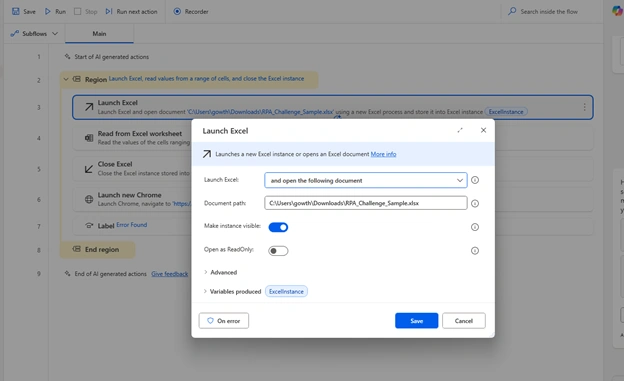Click the info icon beside Open as ReadOnly
Screen dimensions: 624x381
[475, 250]
